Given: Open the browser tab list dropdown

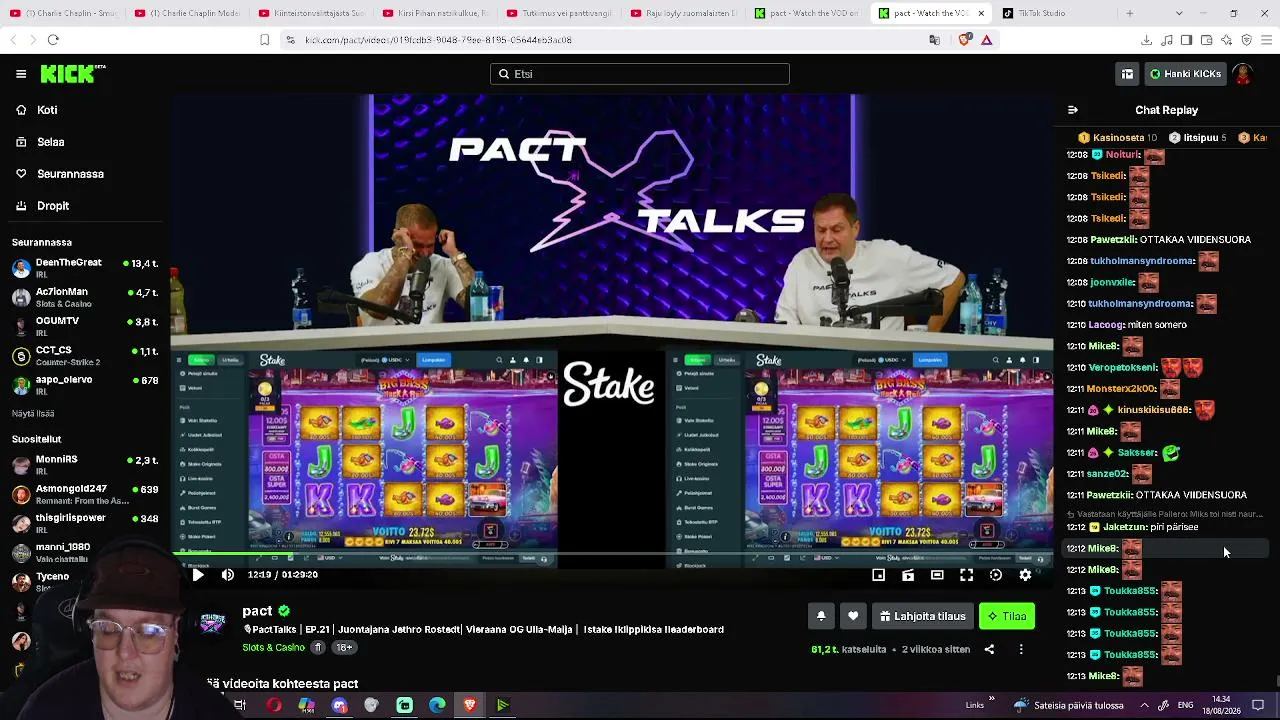Looking at the screenshot, I should tap(1180, 13).
